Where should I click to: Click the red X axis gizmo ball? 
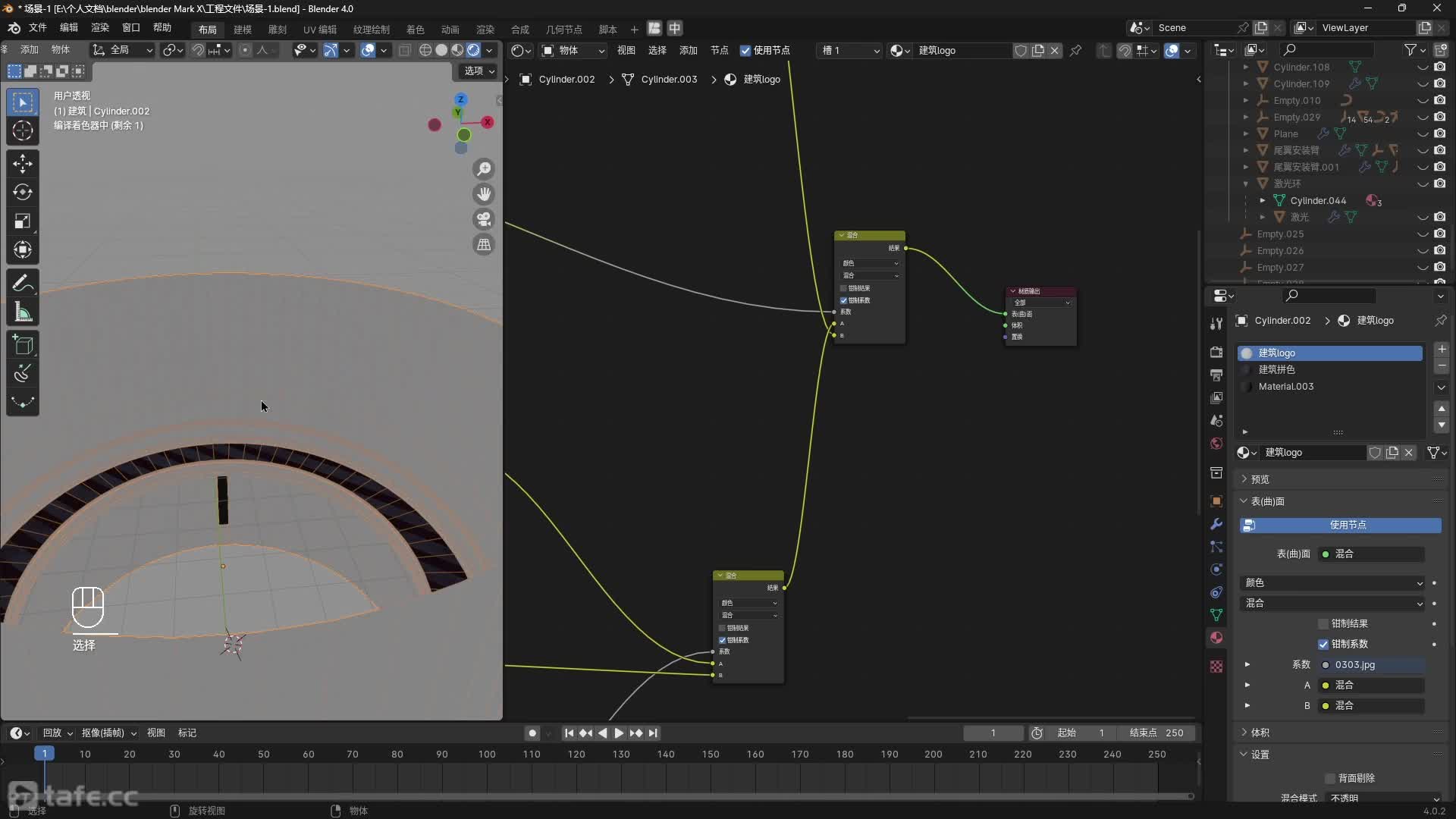coord(488,122)
